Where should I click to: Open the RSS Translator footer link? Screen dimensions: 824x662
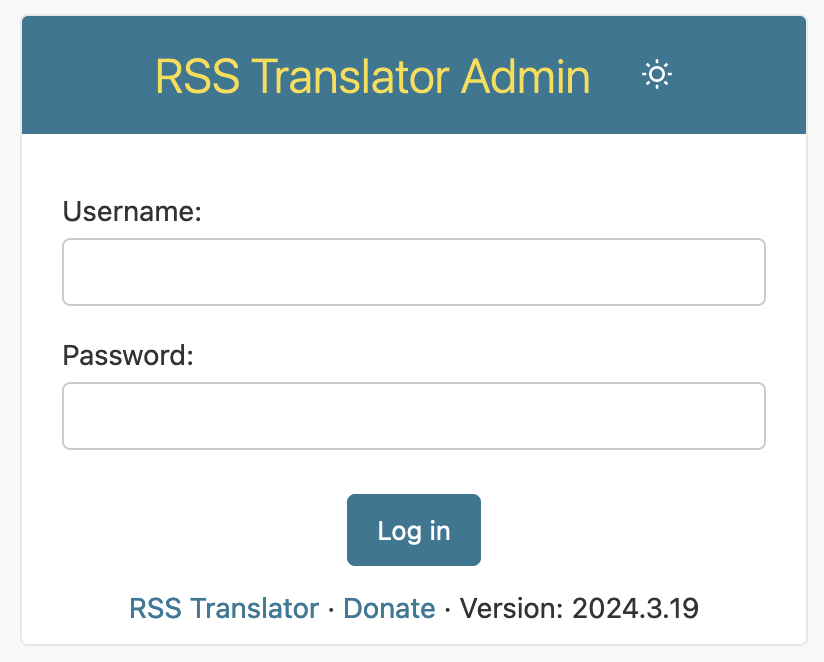point(224,608)
